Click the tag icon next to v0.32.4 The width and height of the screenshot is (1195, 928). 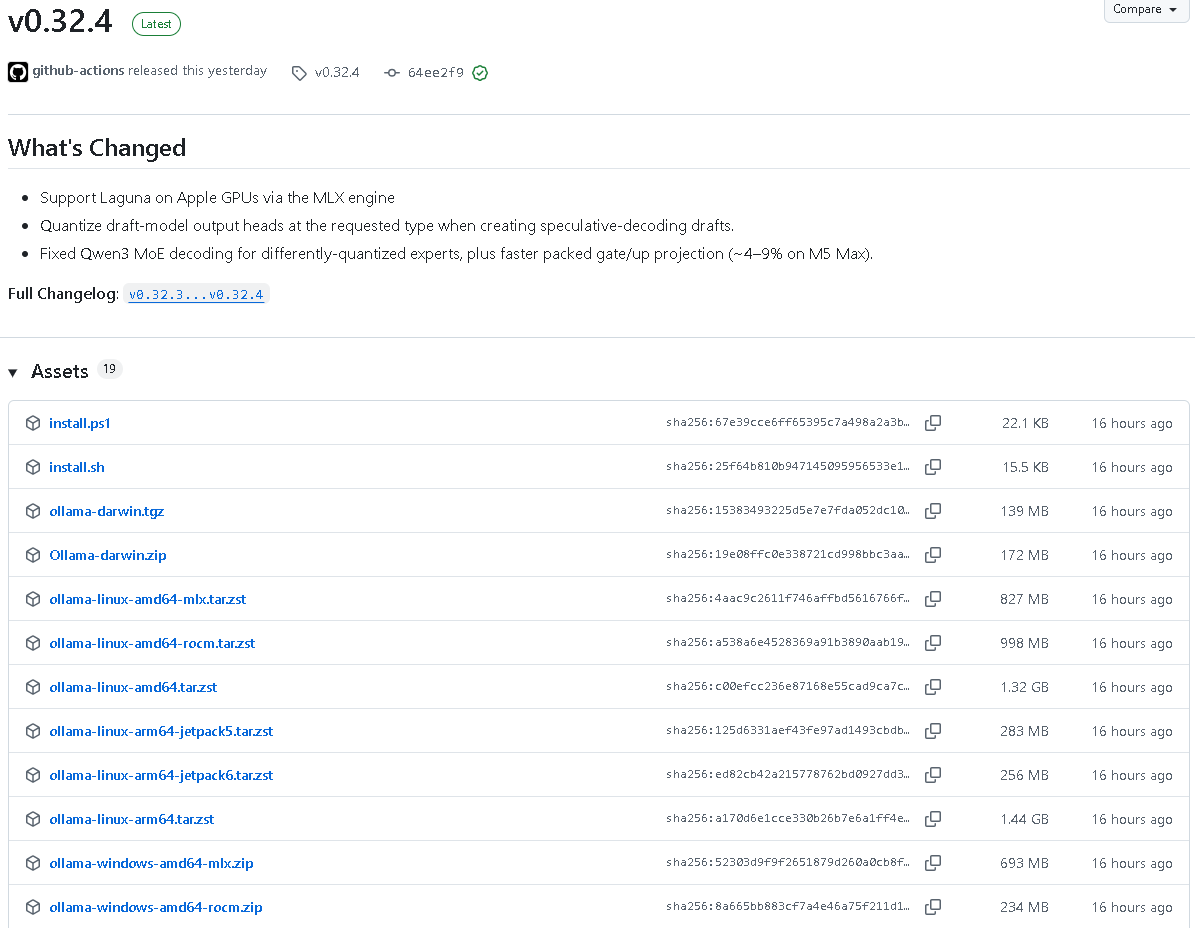pyautogui.click(x=299, y=73)
